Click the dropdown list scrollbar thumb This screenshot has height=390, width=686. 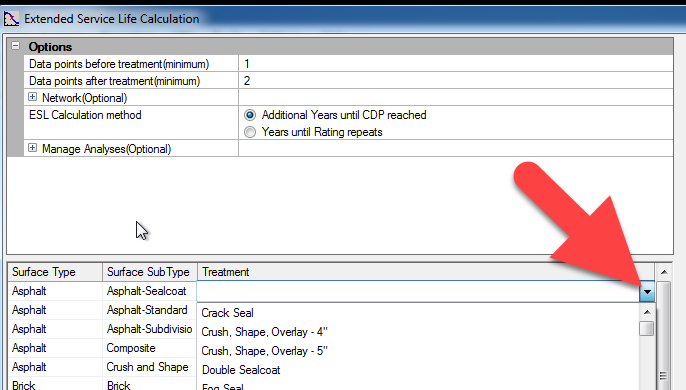pyautogui.click(x=647, y=329)
